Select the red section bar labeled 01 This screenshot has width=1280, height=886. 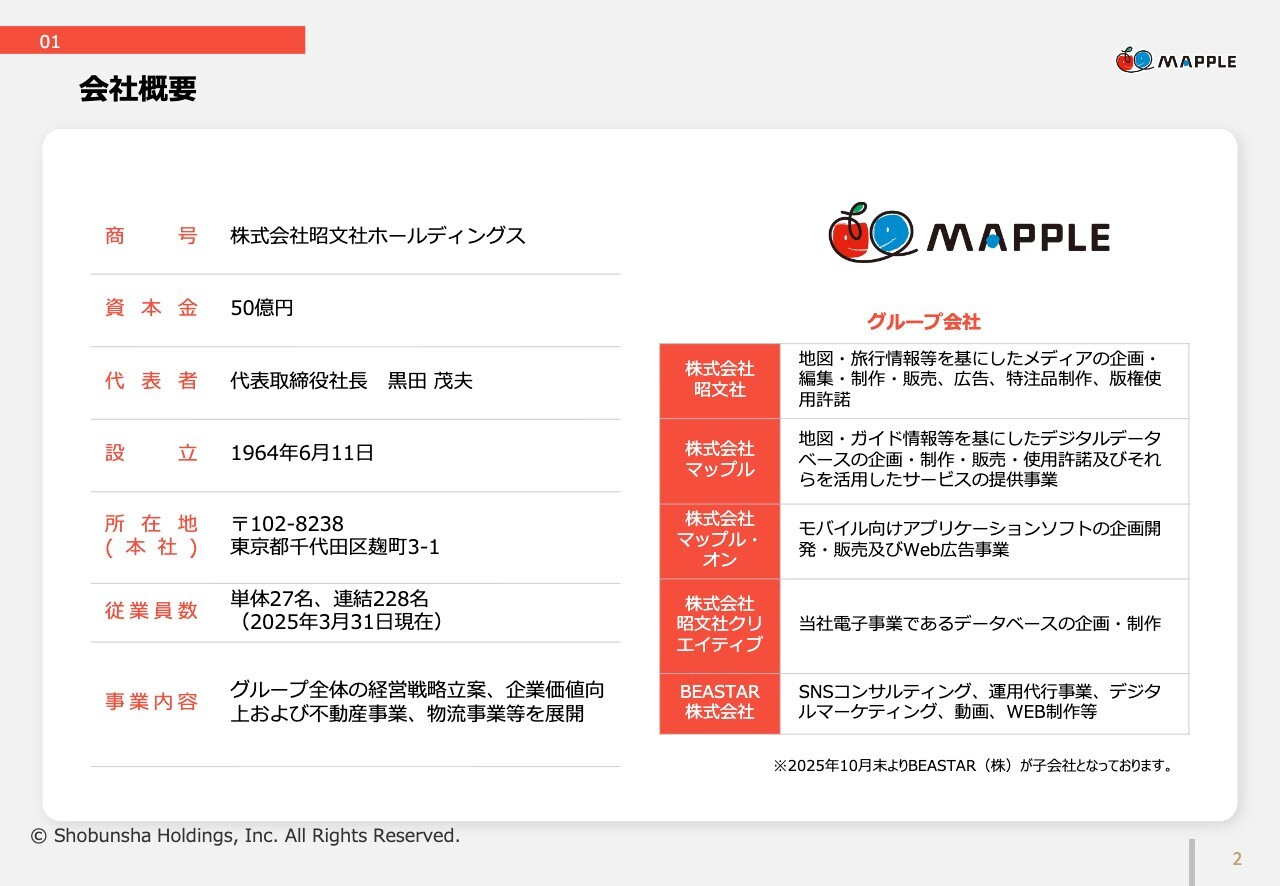(x=152, y=41)
